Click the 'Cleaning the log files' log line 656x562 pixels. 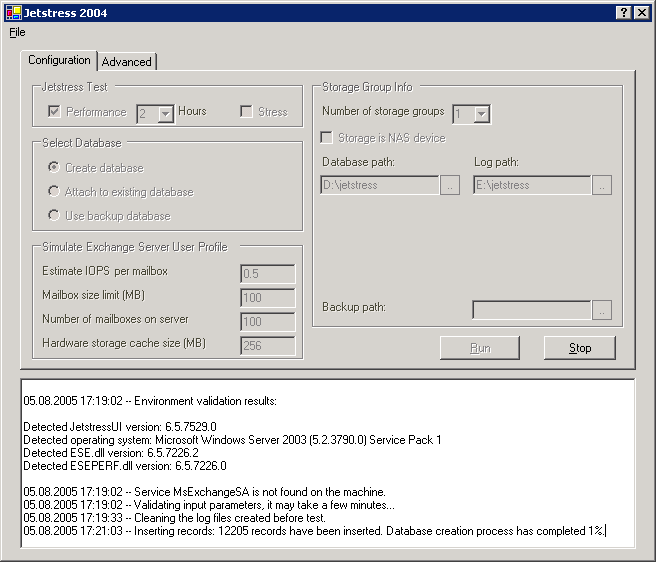174,518
